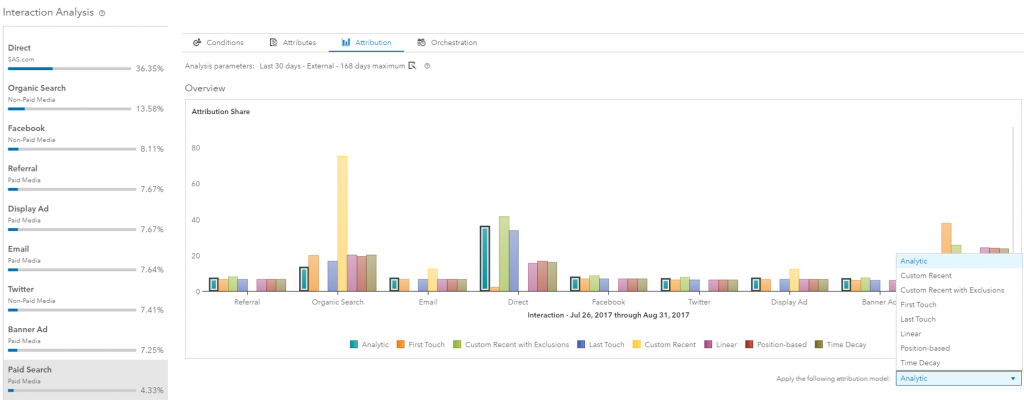The width and height of the screenshot is (1024, 400).
Task: Open the analysis parameters edit icon
Action: [x=412, y=66]
